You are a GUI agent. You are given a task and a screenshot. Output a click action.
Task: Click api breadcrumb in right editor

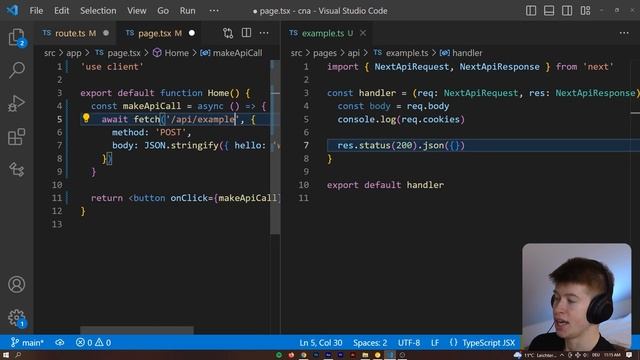[353, 53]
